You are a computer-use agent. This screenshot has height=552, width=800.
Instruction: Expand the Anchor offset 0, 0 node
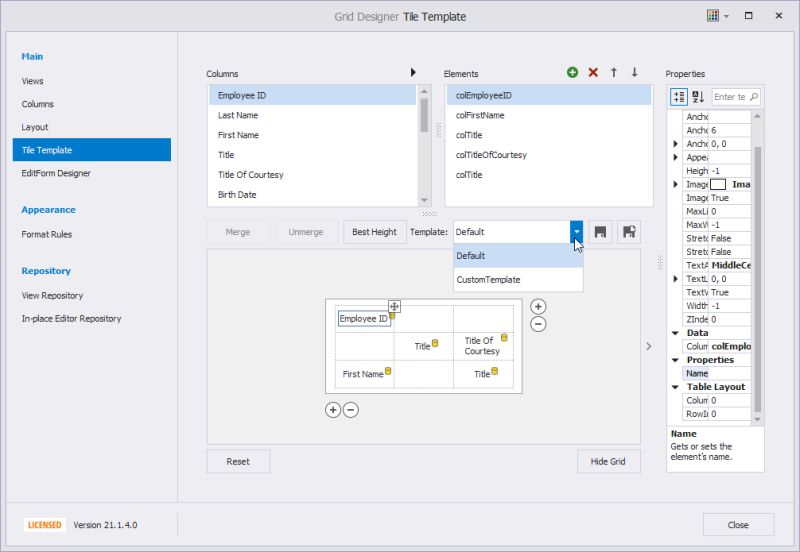(676, 144)
